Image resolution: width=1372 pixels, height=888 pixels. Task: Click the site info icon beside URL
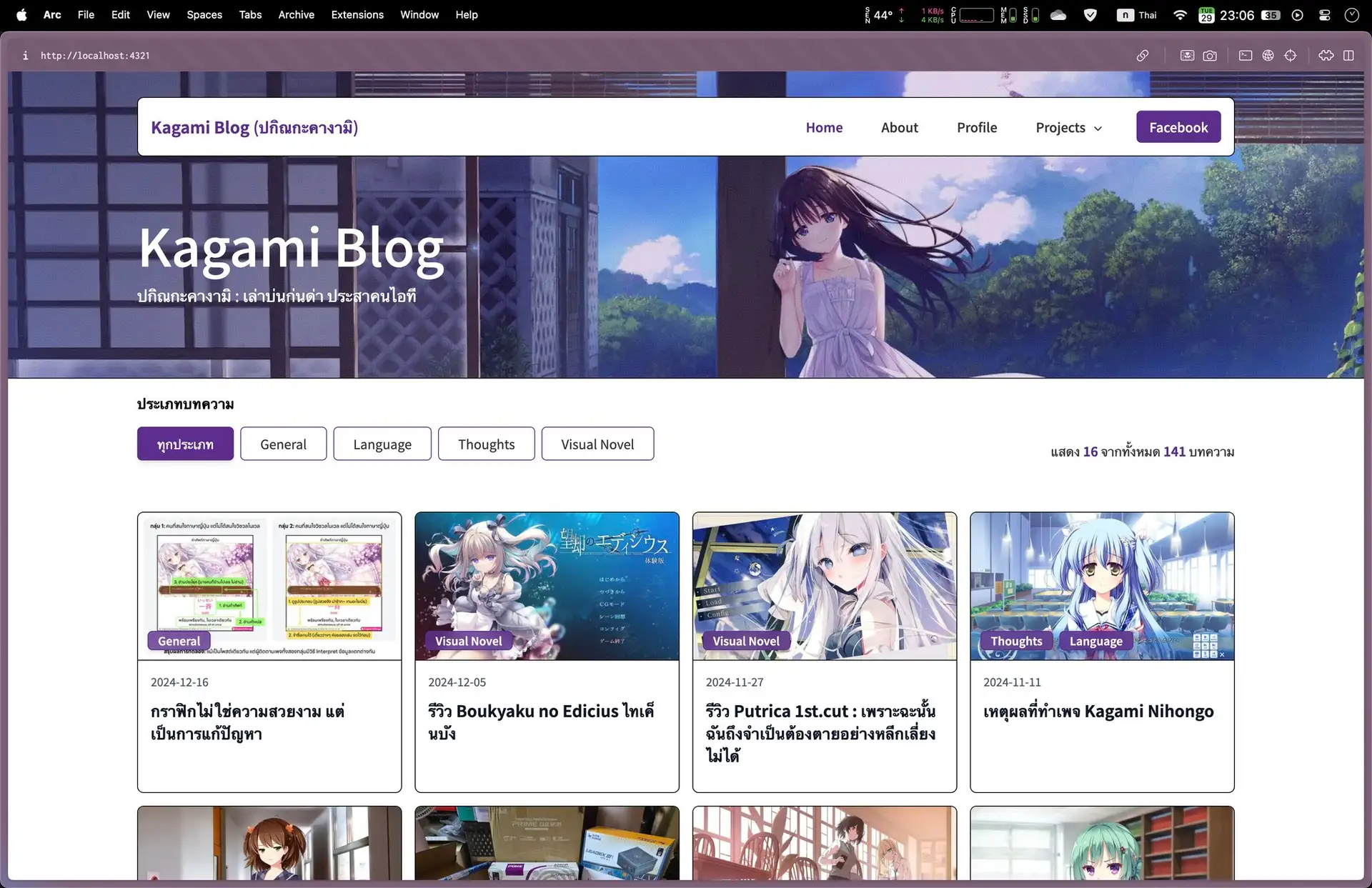(26, 56)
